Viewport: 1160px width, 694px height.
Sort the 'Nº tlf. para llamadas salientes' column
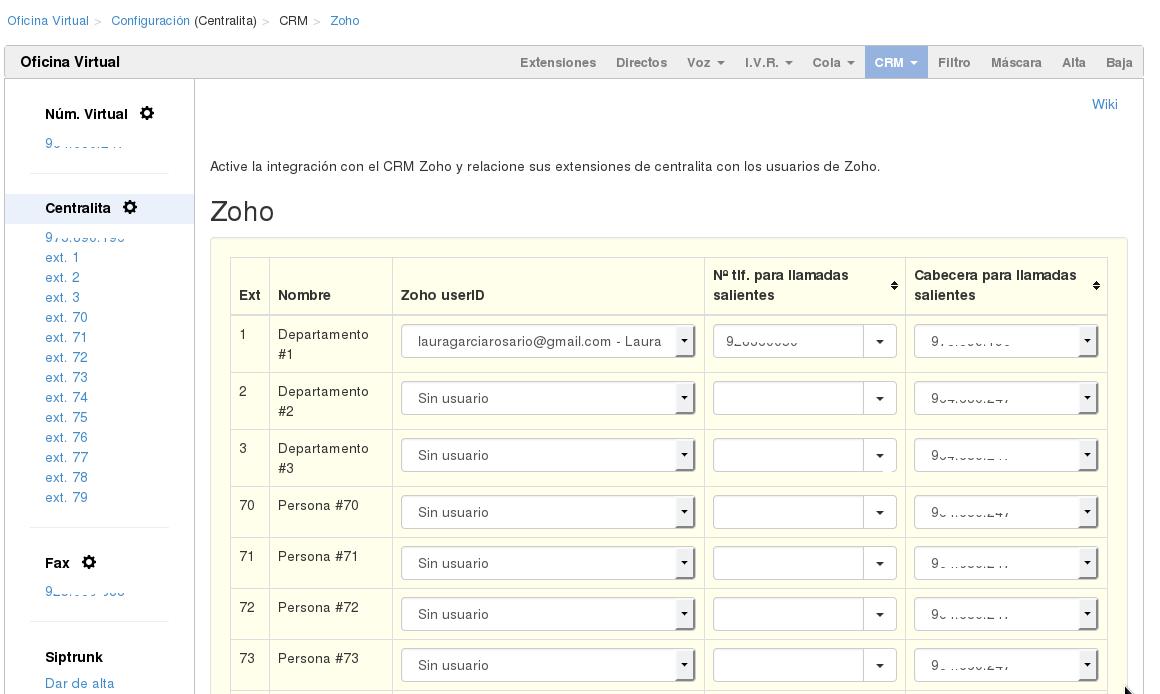click(x=893, y=285)
